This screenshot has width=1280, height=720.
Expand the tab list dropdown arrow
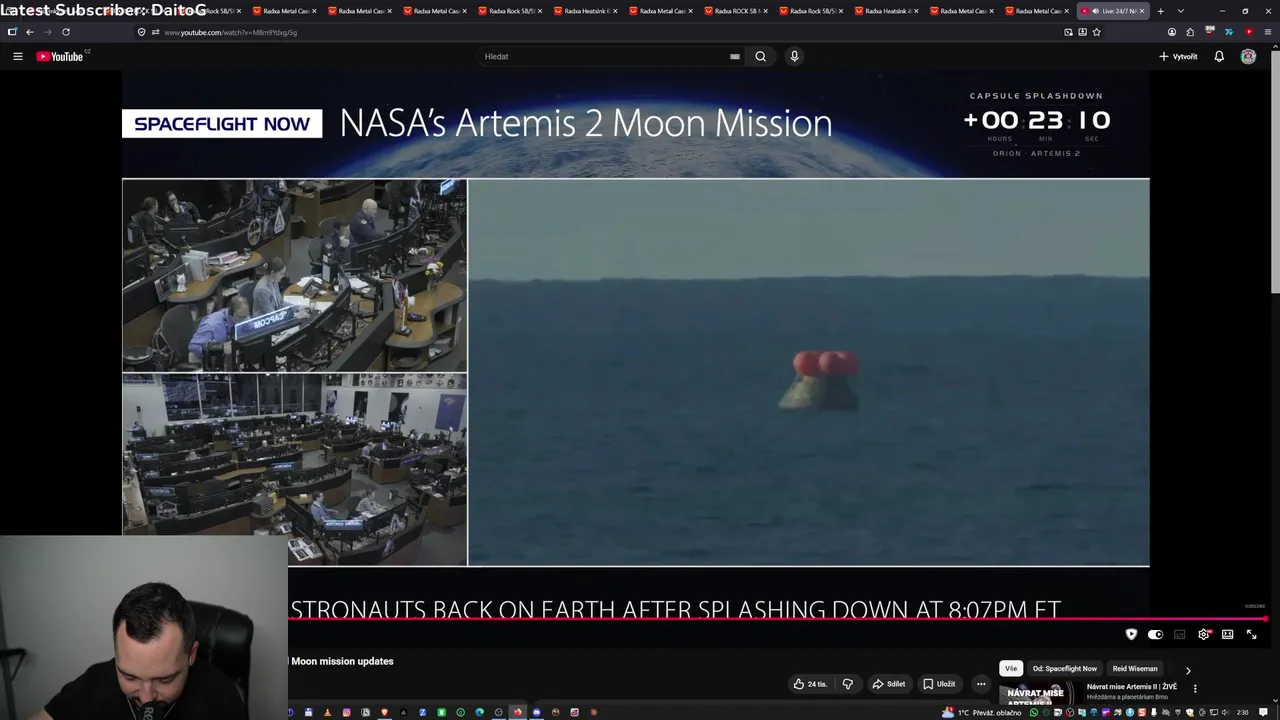coord(1181,11)
